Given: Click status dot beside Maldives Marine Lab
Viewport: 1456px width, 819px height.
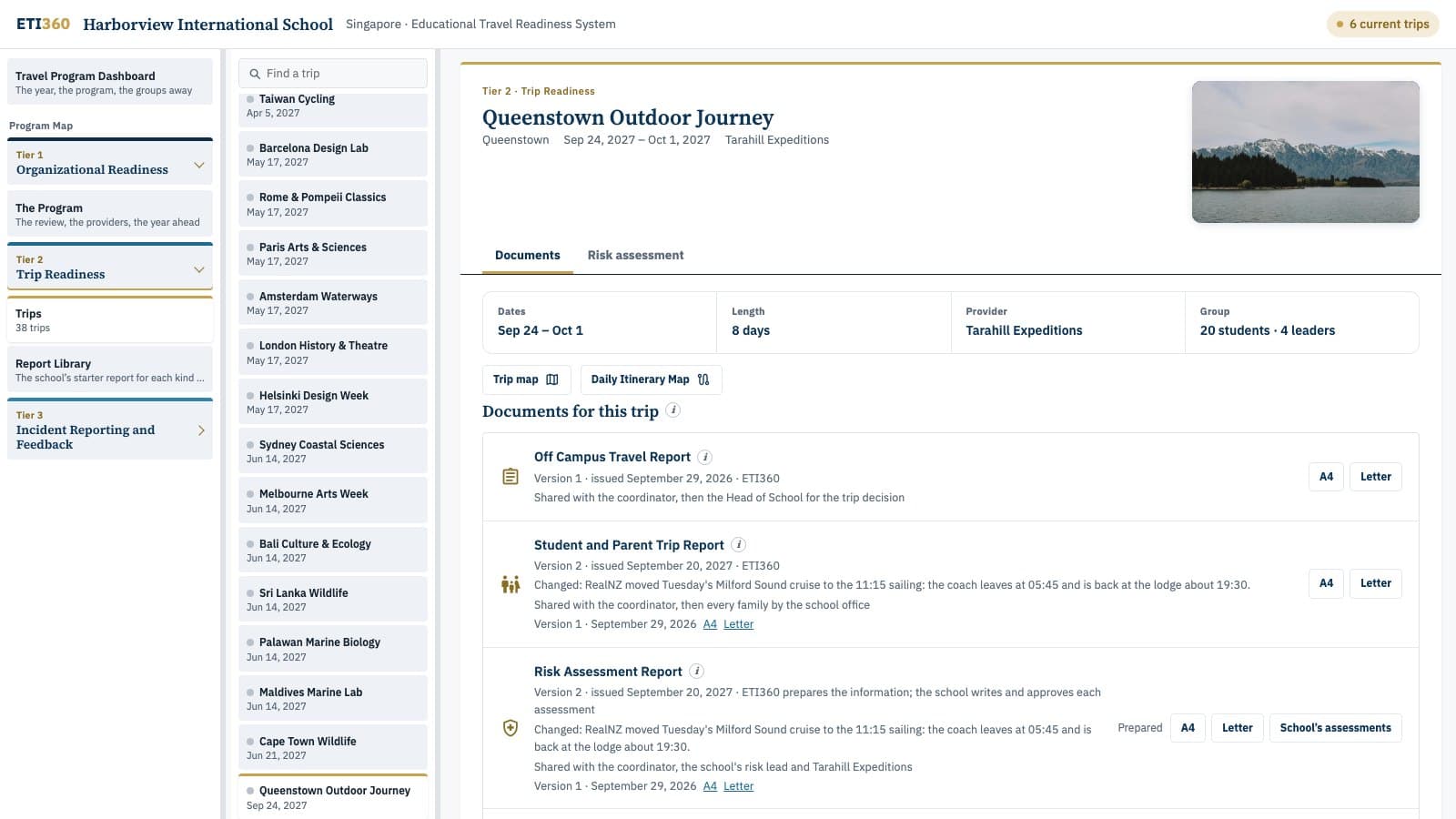Looking at the screenshot, I should [x=250, y=693].
